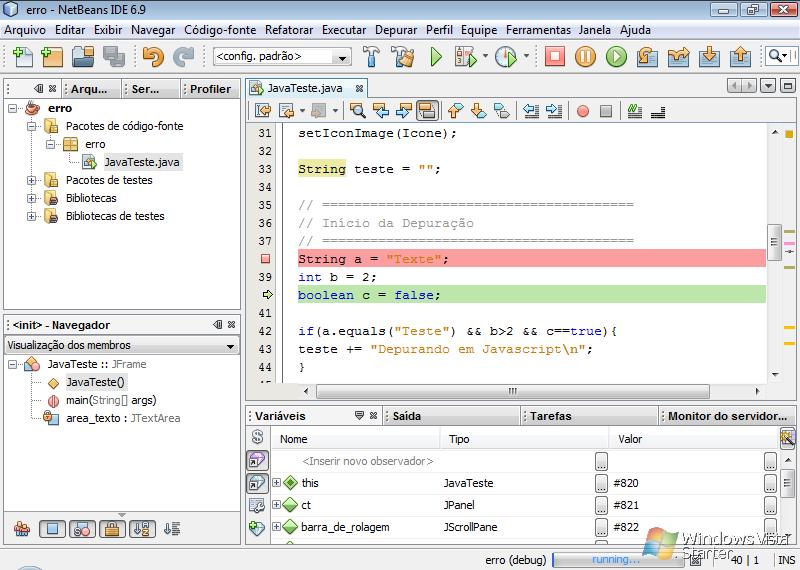
Task: Click the Step Into down-arrow icon
Action: click(x=709, y=56)
